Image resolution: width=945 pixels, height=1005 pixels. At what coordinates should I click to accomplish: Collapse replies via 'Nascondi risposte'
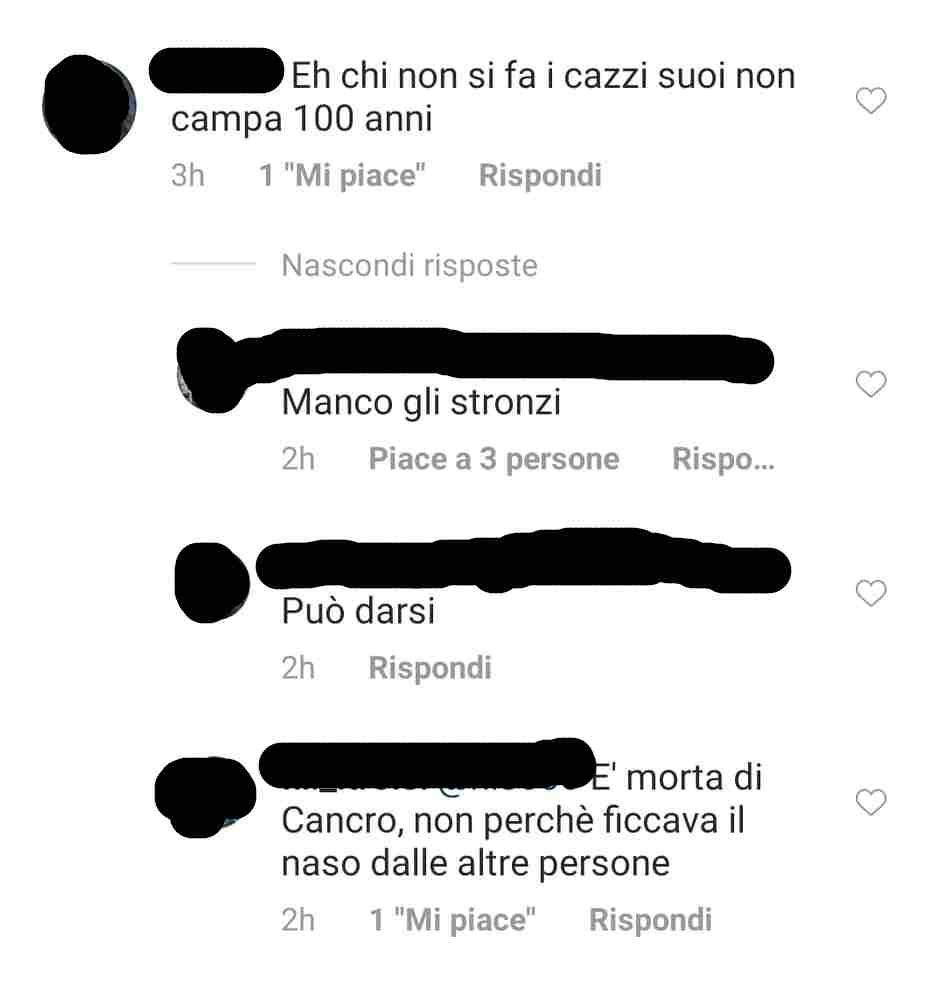pos(409,265)
